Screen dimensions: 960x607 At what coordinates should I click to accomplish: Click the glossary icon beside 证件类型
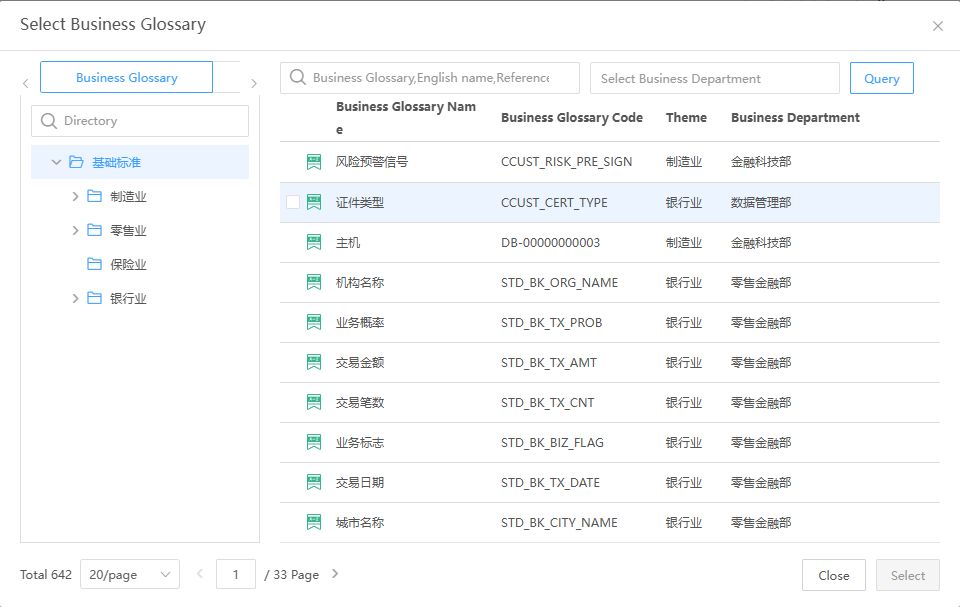pos(313,202)
